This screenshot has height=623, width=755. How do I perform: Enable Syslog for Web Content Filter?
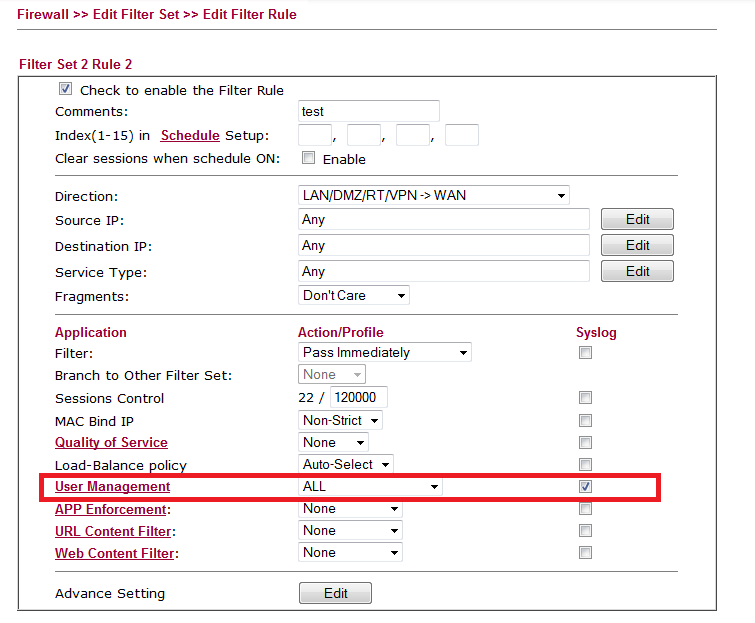(586, 552)
